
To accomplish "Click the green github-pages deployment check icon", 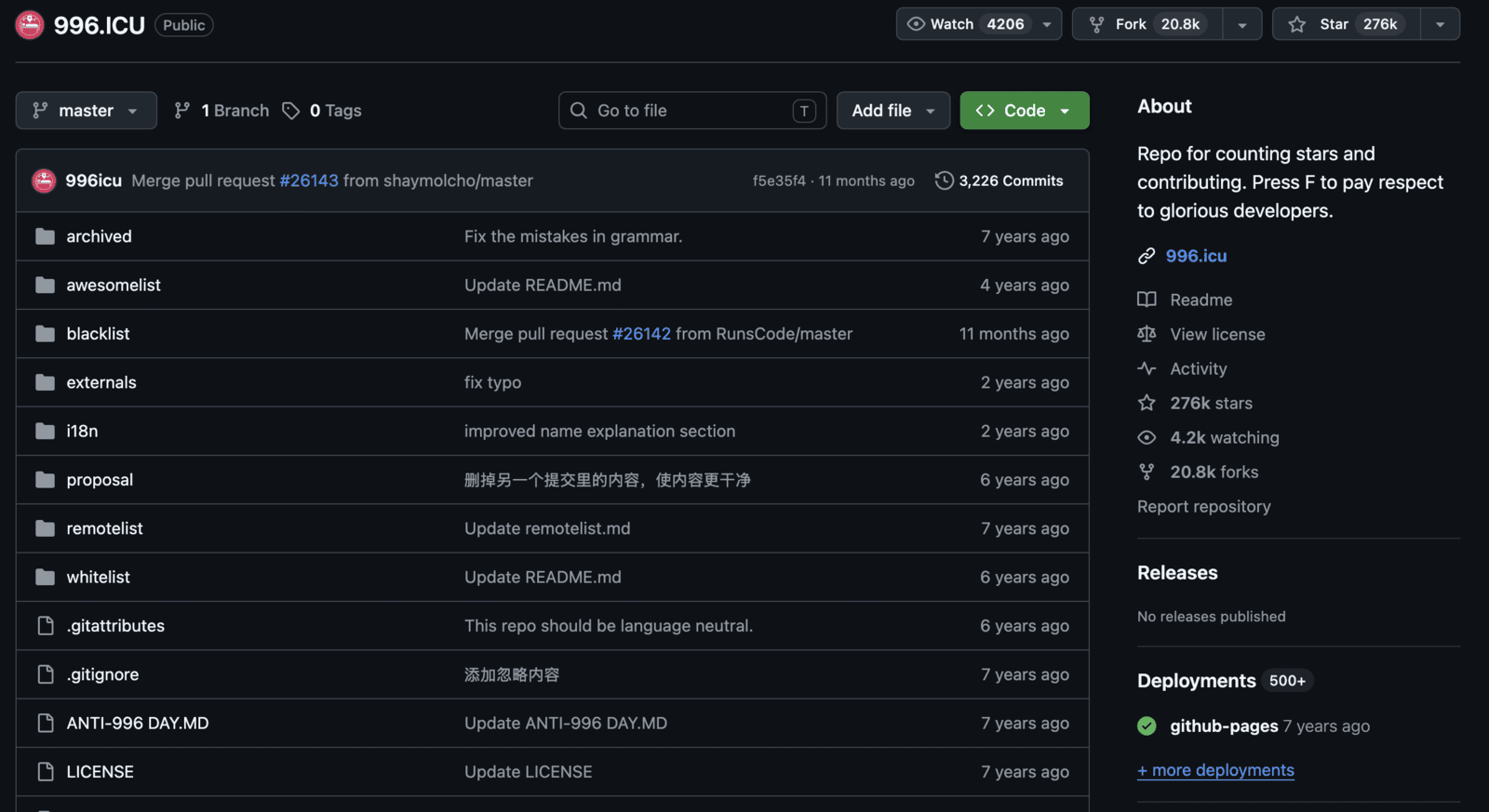I will pyautogui.click(x=1147, y=725).
